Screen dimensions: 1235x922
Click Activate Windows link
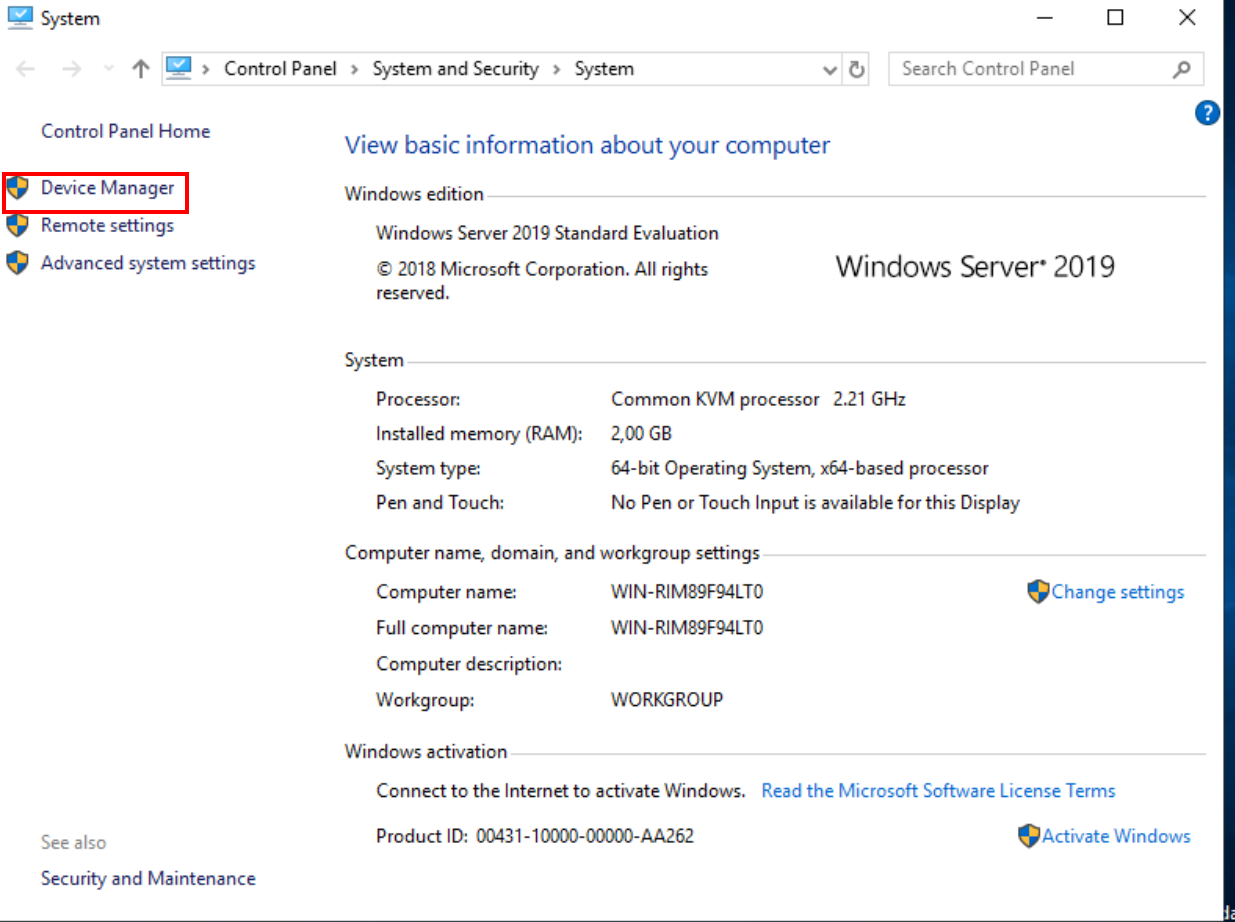(1116, 836)
